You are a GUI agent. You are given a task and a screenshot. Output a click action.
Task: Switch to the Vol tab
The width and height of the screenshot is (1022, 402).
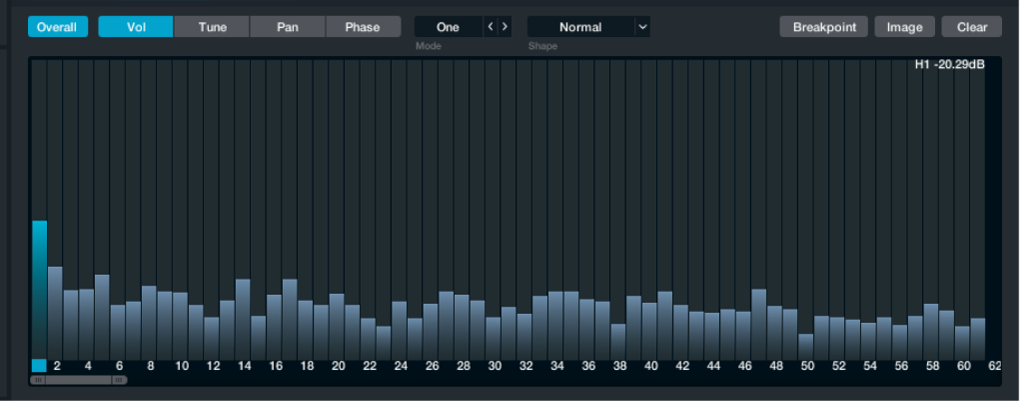pyautogui.click(x=136, y=27)
